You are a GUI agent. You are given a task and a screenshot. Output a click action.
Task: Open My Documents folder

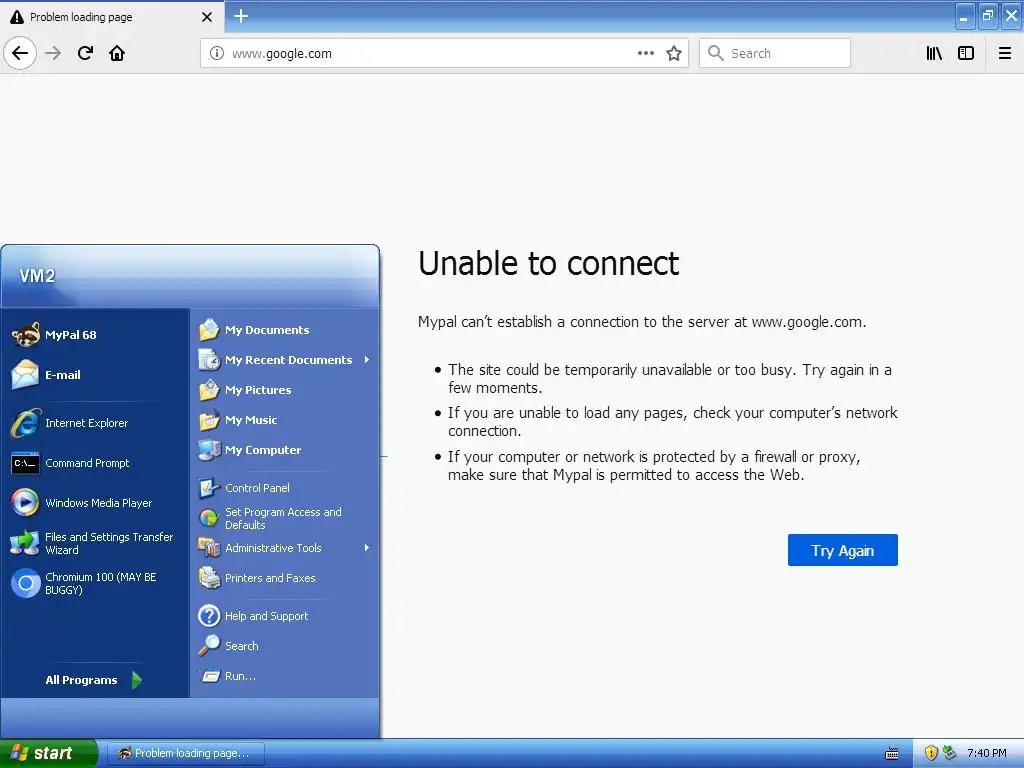coord(285,330)
